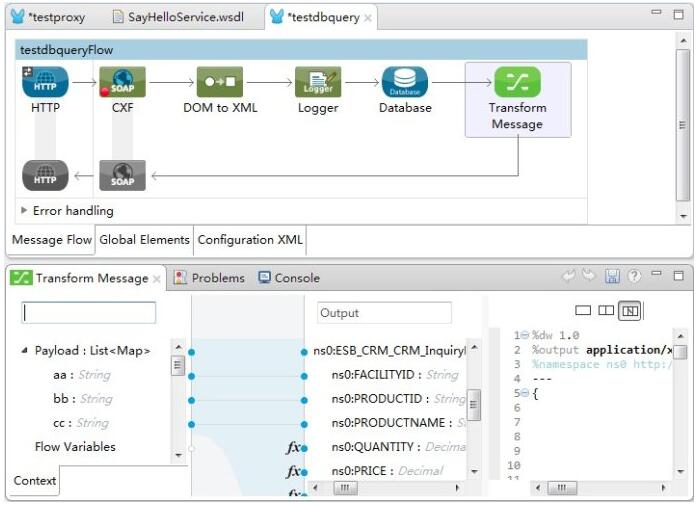
Task: Select the Database connector in the flow
Action: (x=405, y=83)
